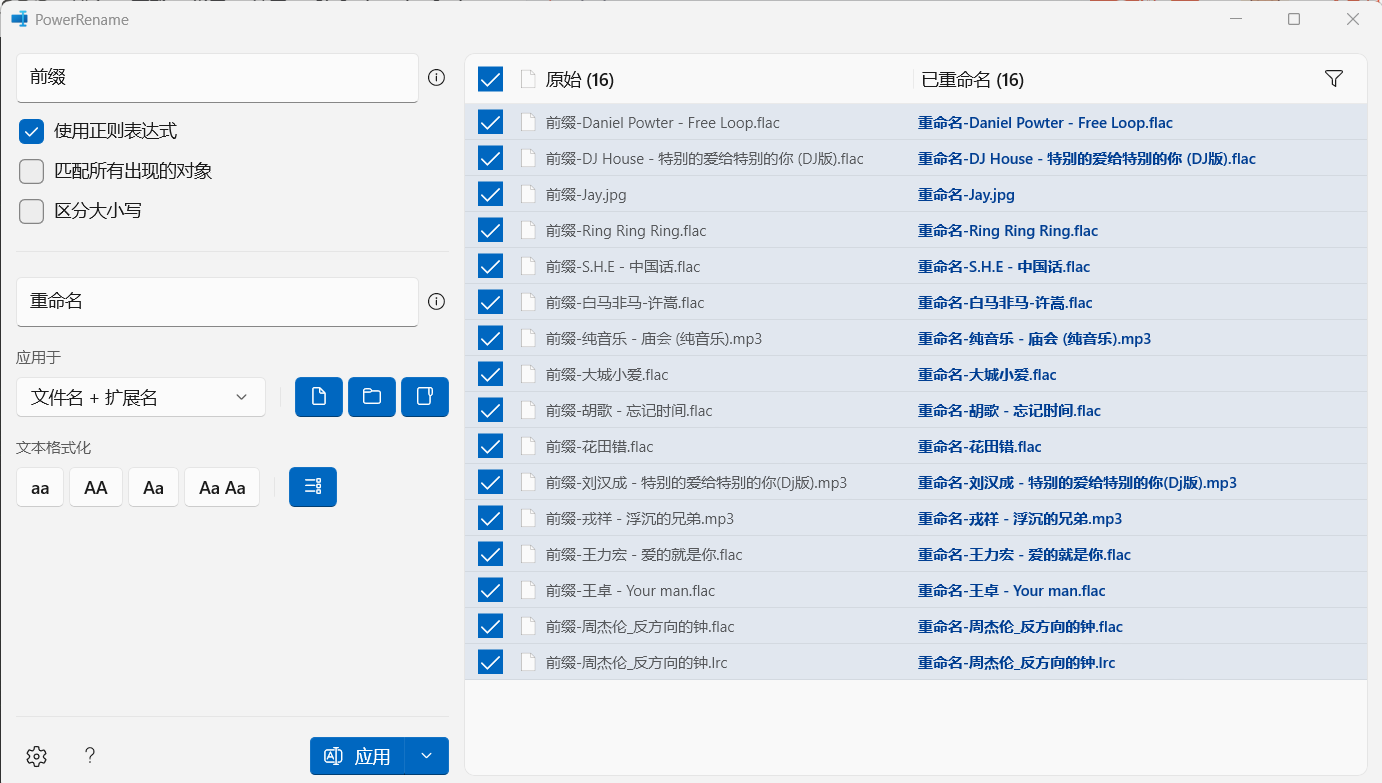The image size is (1382, 783).
Task: Toggle the enumerate items list icon
Action: click(x=313, y=487)
